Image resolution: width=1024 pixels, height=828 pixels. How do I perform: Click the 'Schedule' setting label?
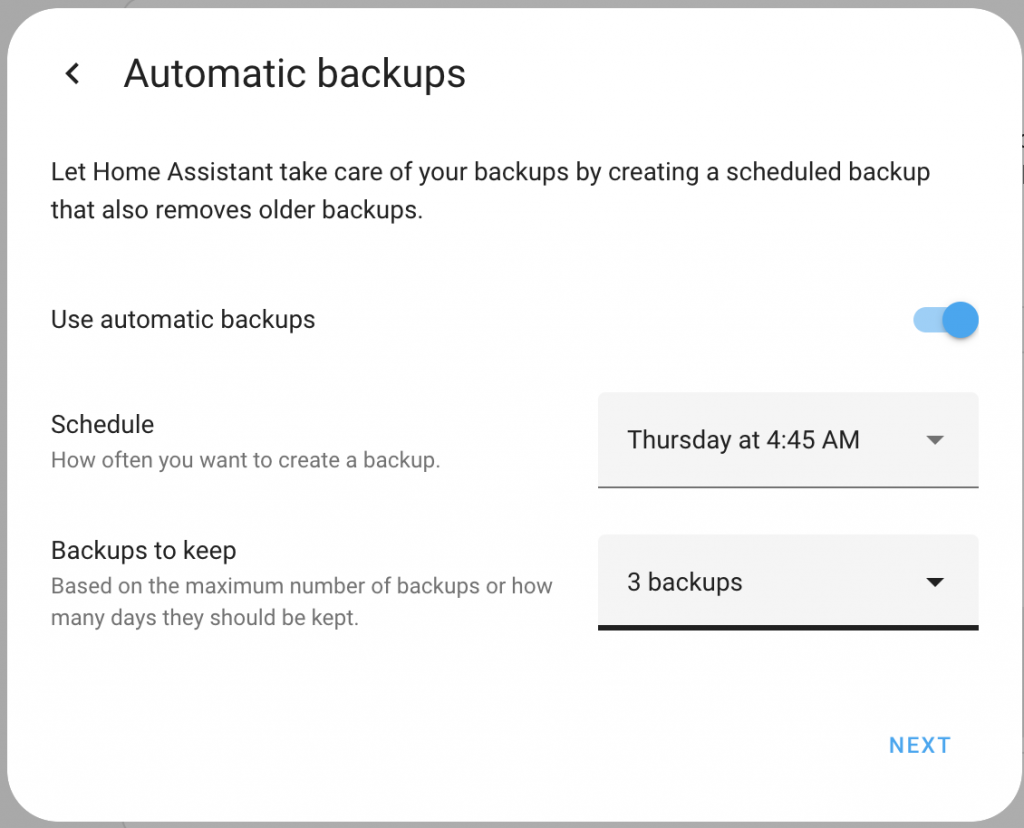102,424
